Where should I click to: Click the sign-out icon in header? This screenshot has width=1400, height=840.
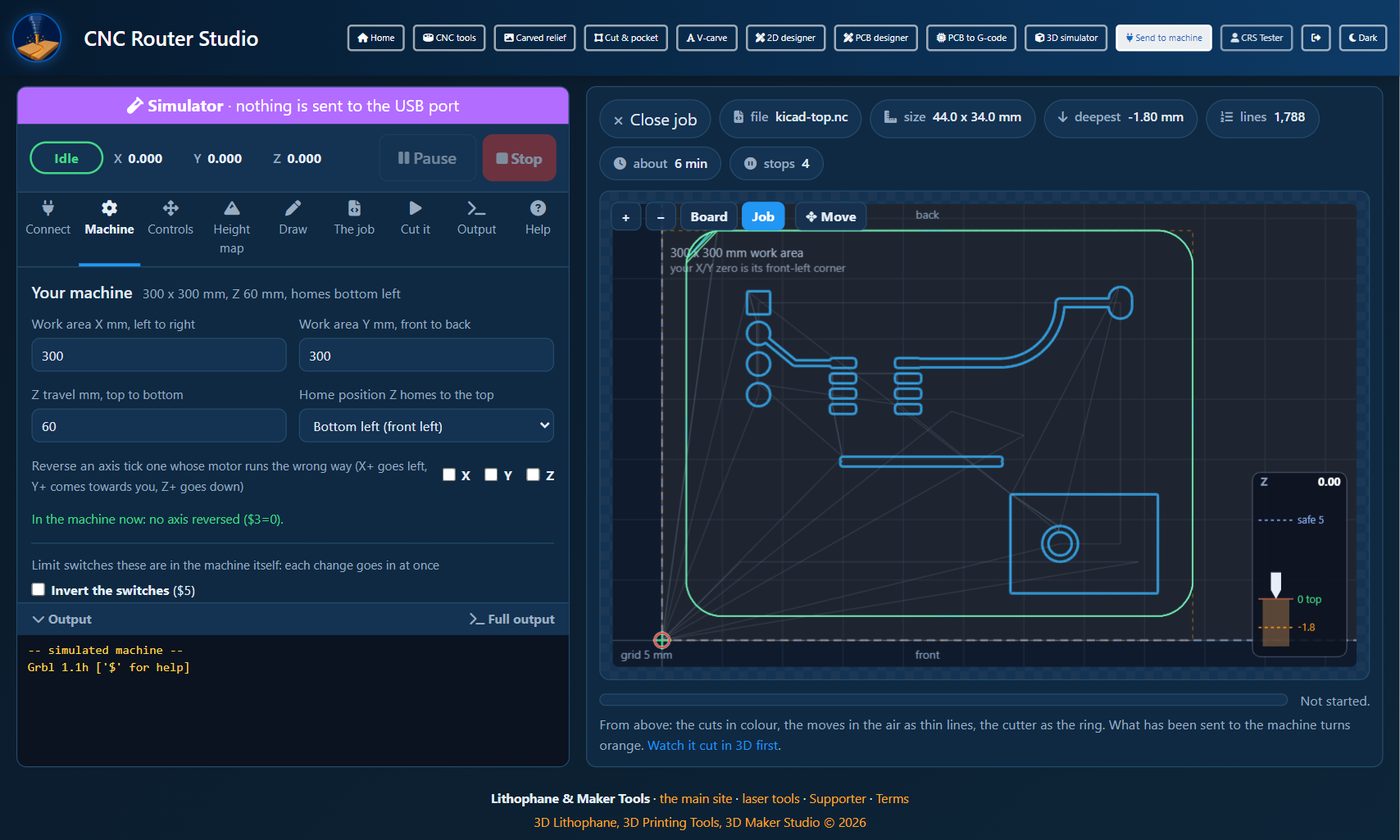point(1316,38)
